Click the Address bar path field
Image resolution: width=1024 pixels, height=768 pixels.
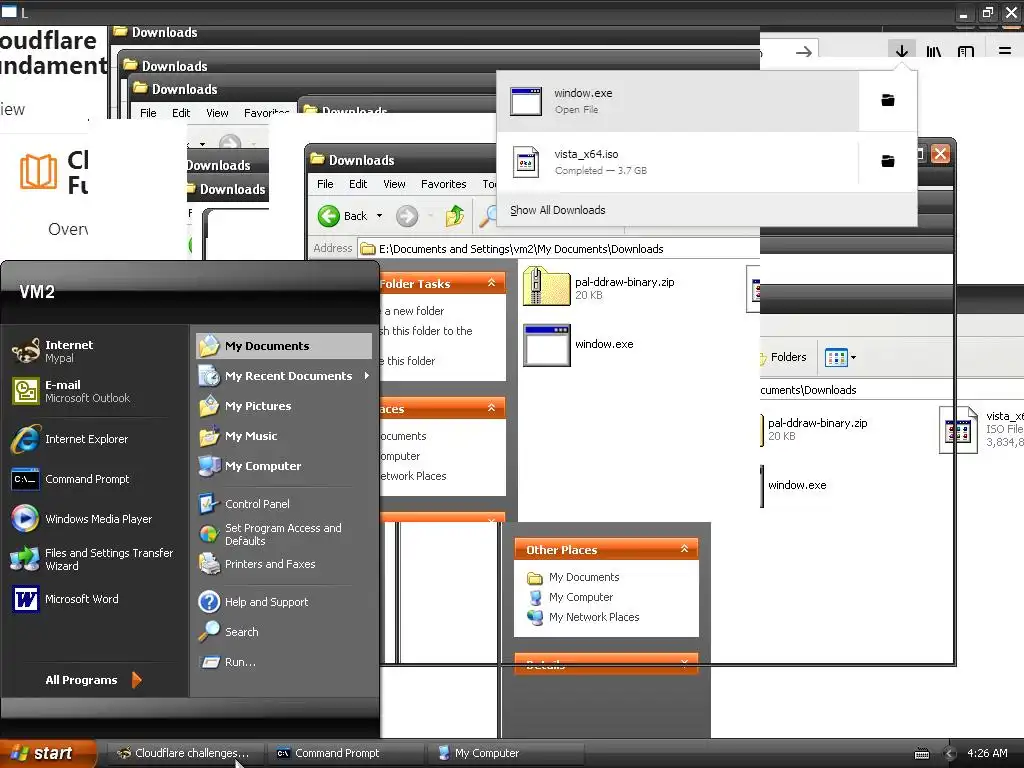click(x=558, y=249)
